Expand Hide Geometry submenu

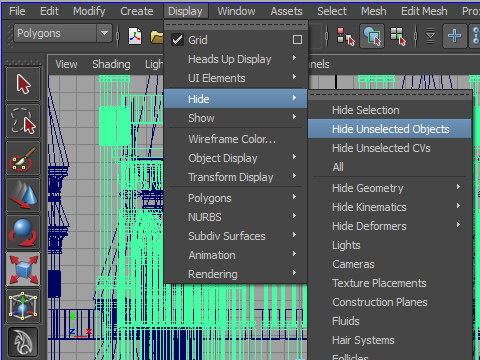[x=390, y=188]
